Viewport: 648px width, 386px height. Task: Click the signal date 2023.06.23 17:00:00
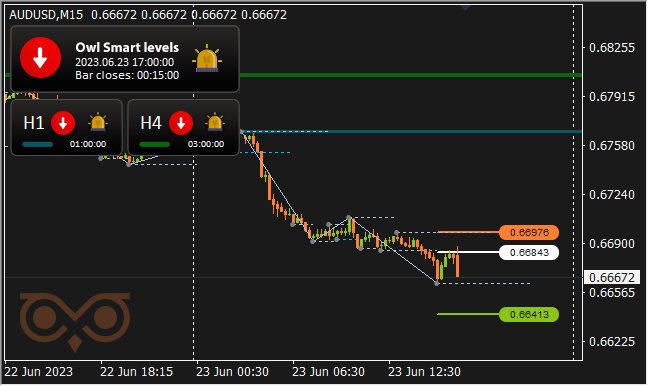tap(124, 62)
